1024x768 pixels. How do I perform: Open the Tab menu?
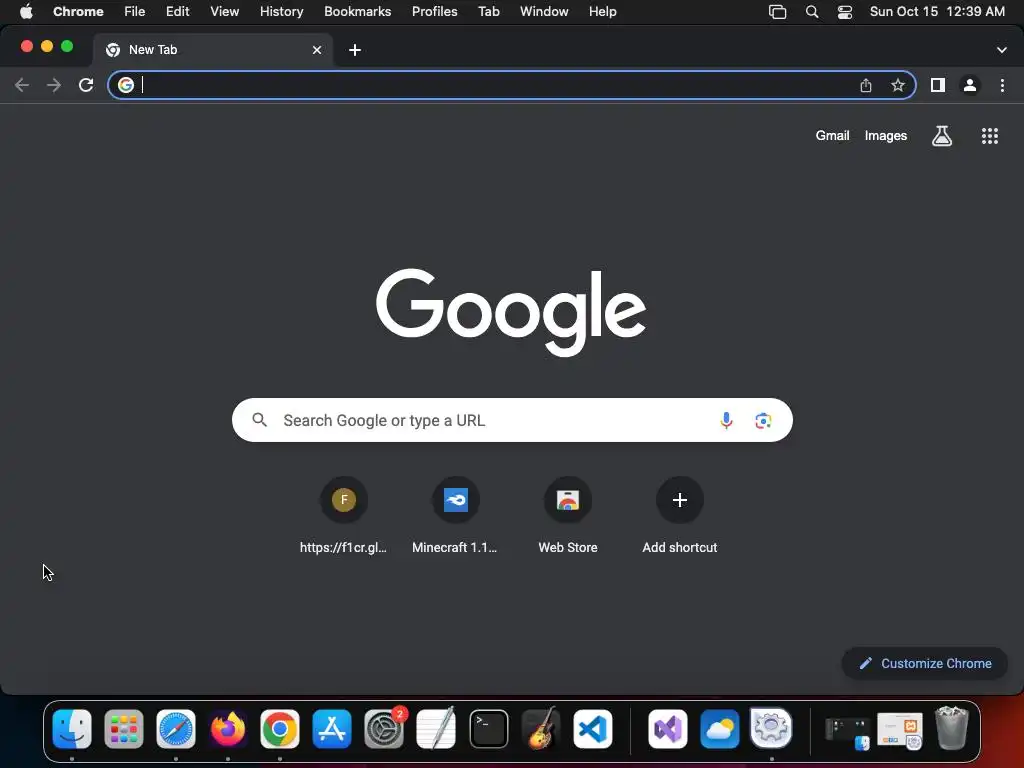click(x=488, y=12)
